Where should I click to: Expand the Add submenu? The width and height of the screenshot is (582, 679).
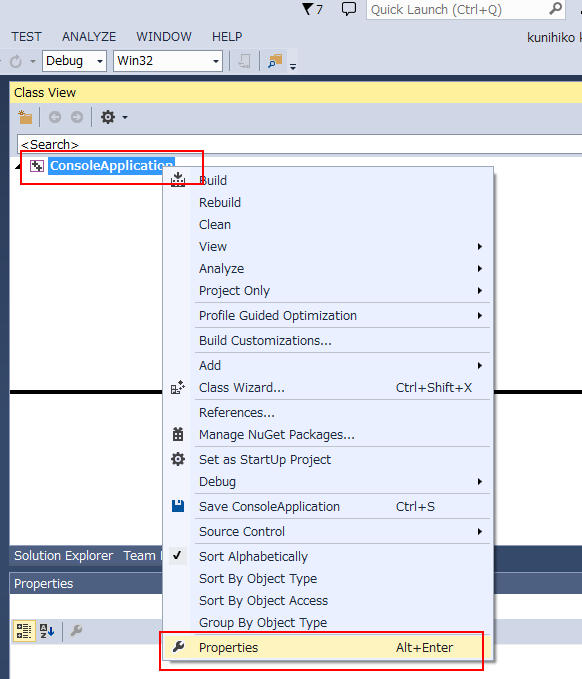coord(479,365)
